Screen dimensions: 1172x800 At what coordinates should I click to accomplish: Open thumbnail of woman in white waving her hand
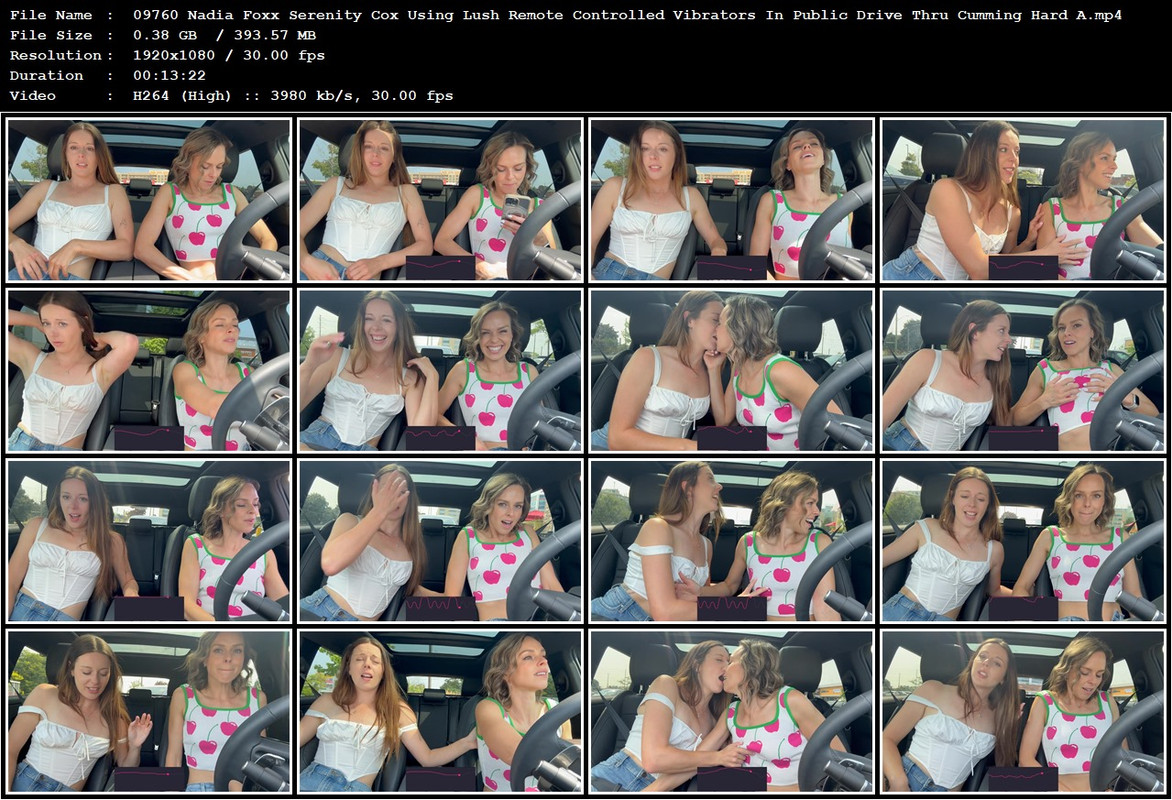(149, 711)
